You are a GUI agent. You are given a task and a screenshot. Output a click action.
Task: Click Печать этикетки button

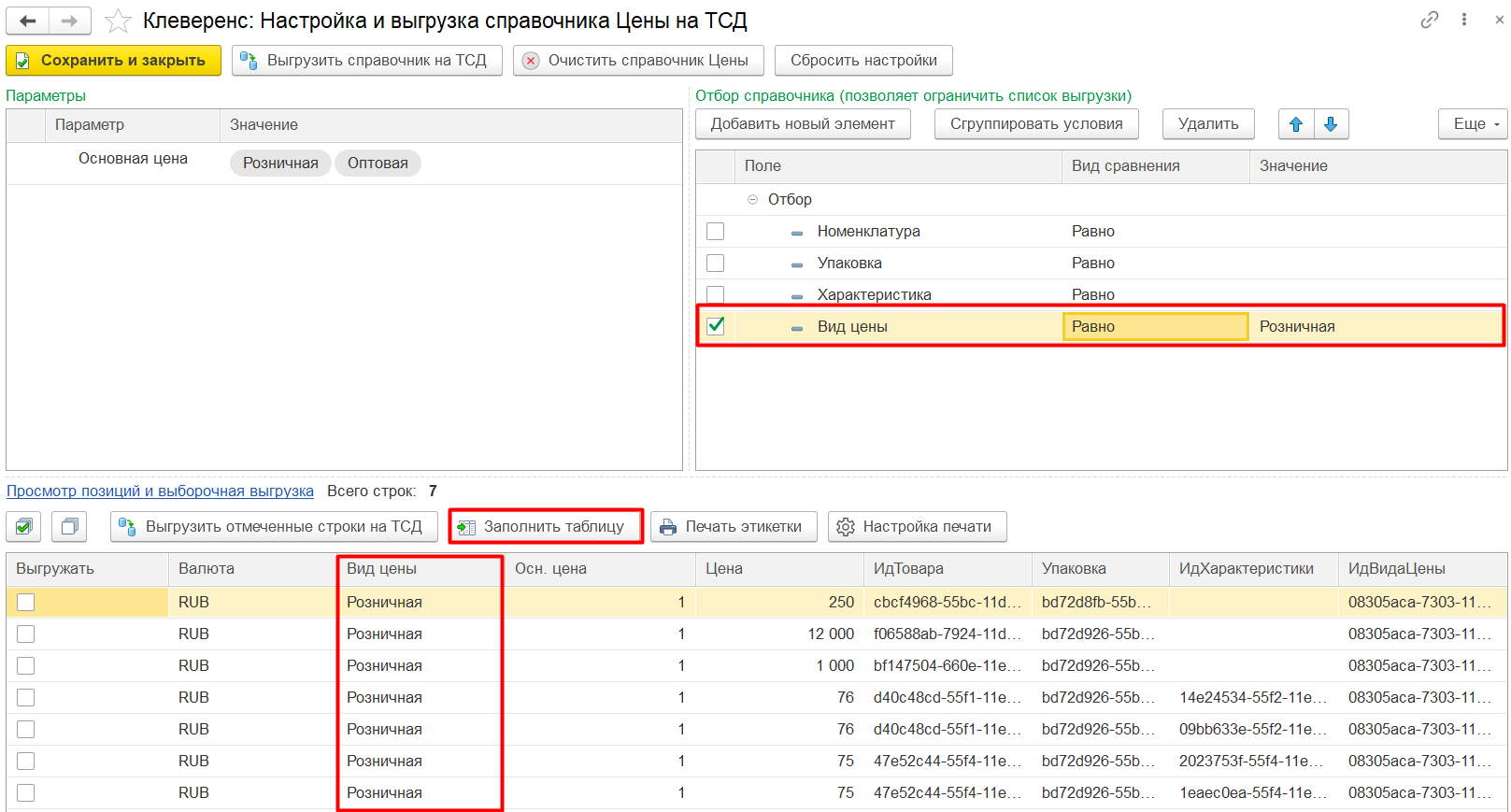click(x=734, y=527)
